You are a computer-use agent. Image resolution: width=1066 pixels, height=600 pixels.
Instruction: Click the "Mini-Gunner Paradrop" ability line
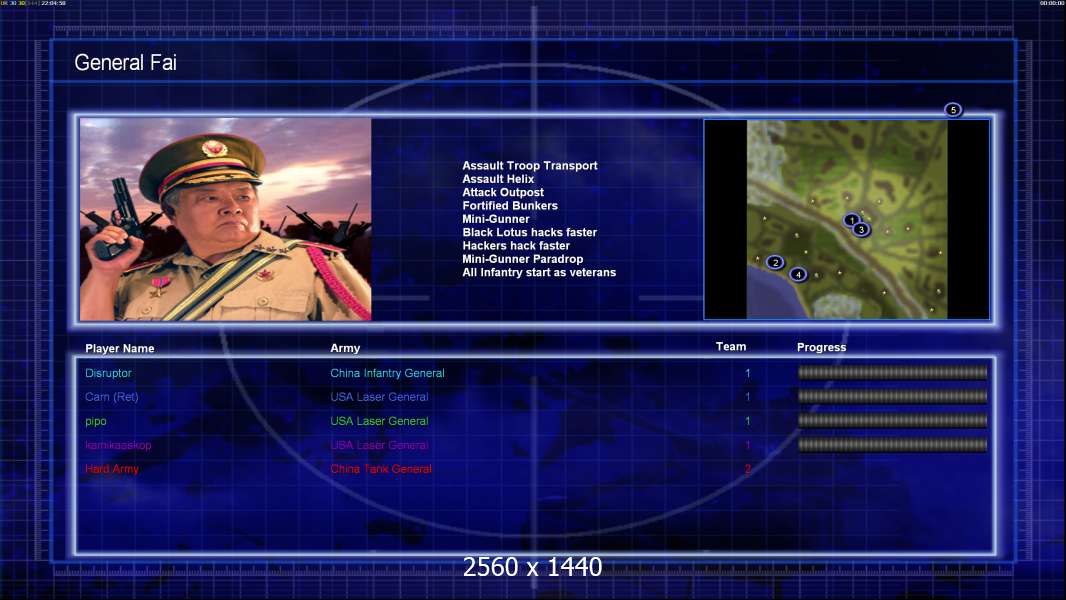(523, 259)
